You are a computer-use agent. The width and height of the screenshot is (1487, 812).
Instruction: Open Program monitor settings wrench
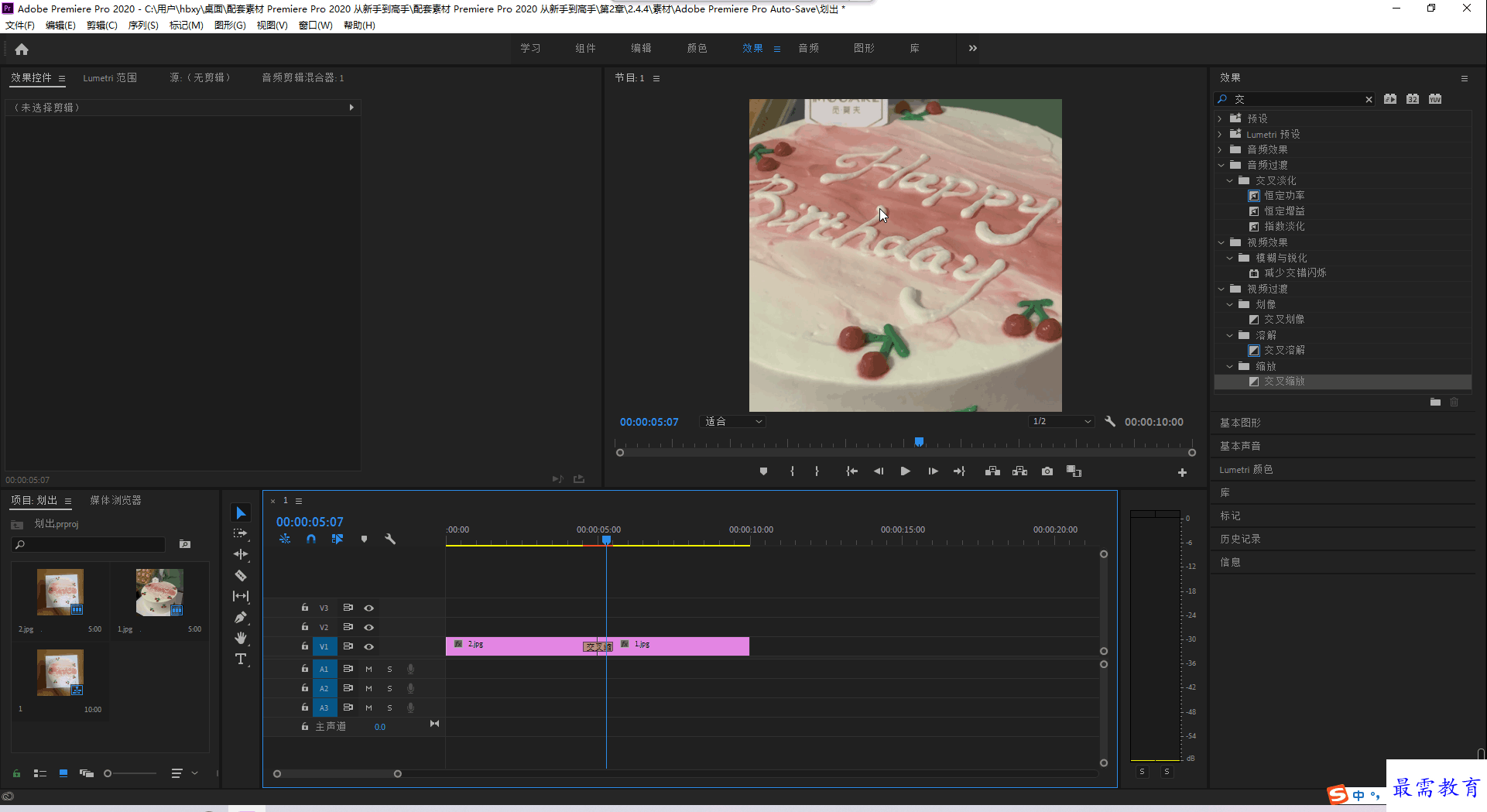click(x=1110, y=421)
